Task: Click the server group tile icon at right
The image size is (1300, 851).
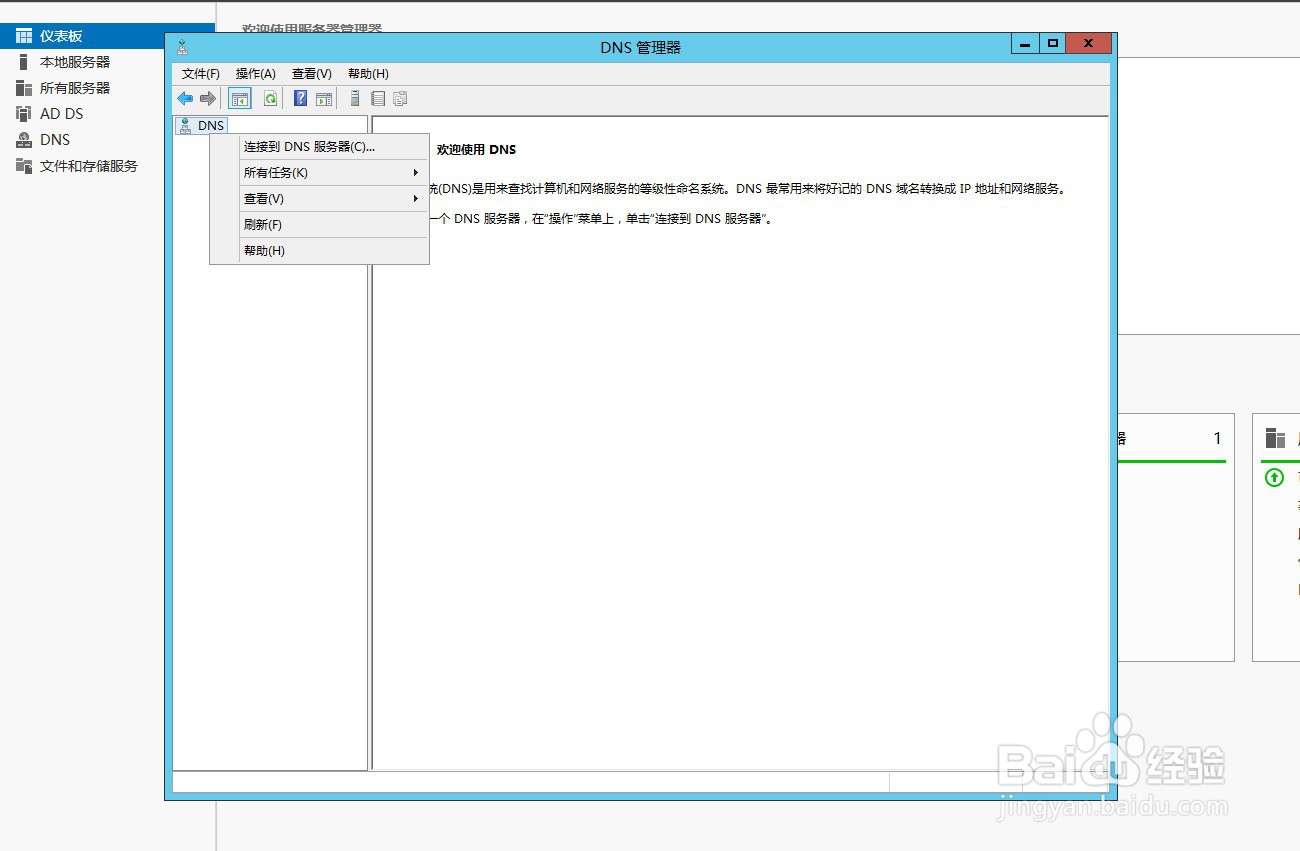Action: [x=1275, y=438]
